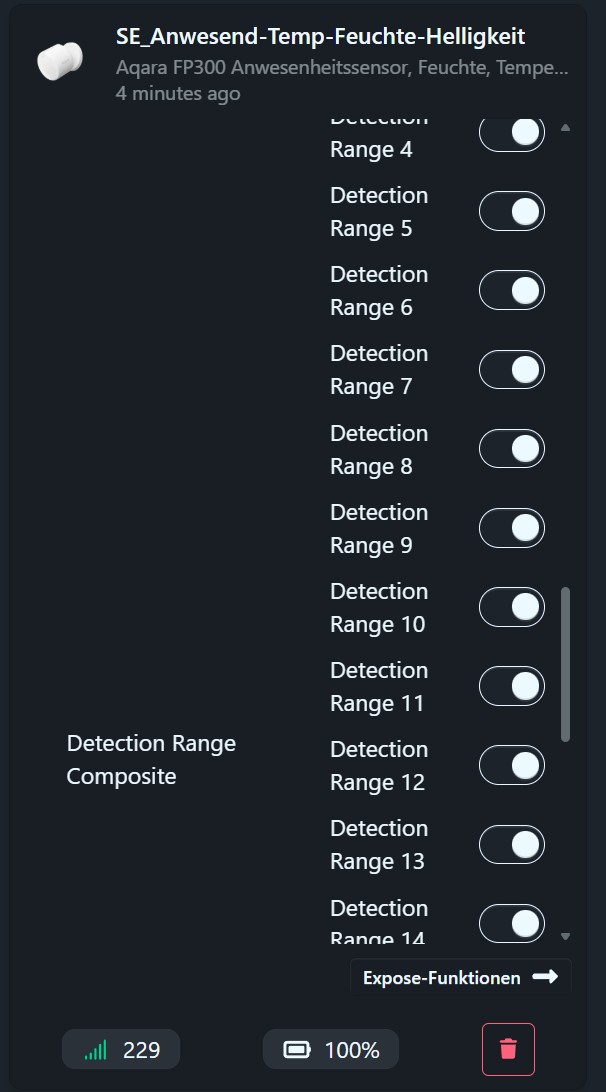This screenshot has width=606, height=1092.
Task: Toggle the Detection Range 9 switch
Action: click(x=512, y=528)
